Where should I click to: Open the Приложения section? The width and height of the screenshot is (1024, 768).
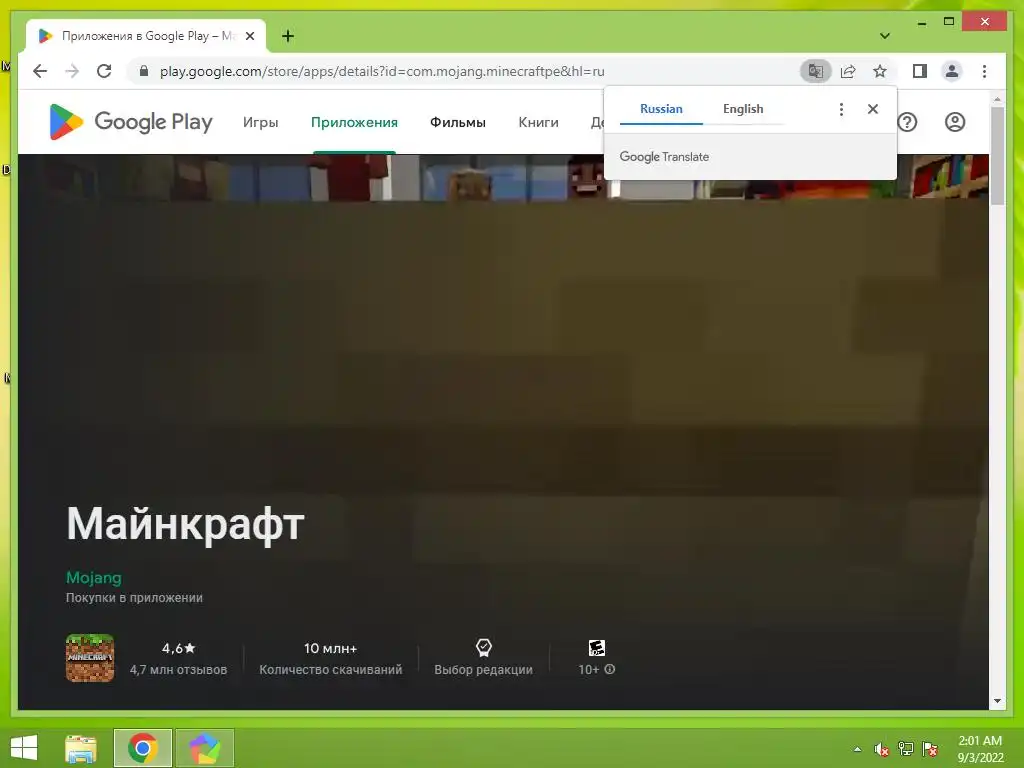[354, 122]
